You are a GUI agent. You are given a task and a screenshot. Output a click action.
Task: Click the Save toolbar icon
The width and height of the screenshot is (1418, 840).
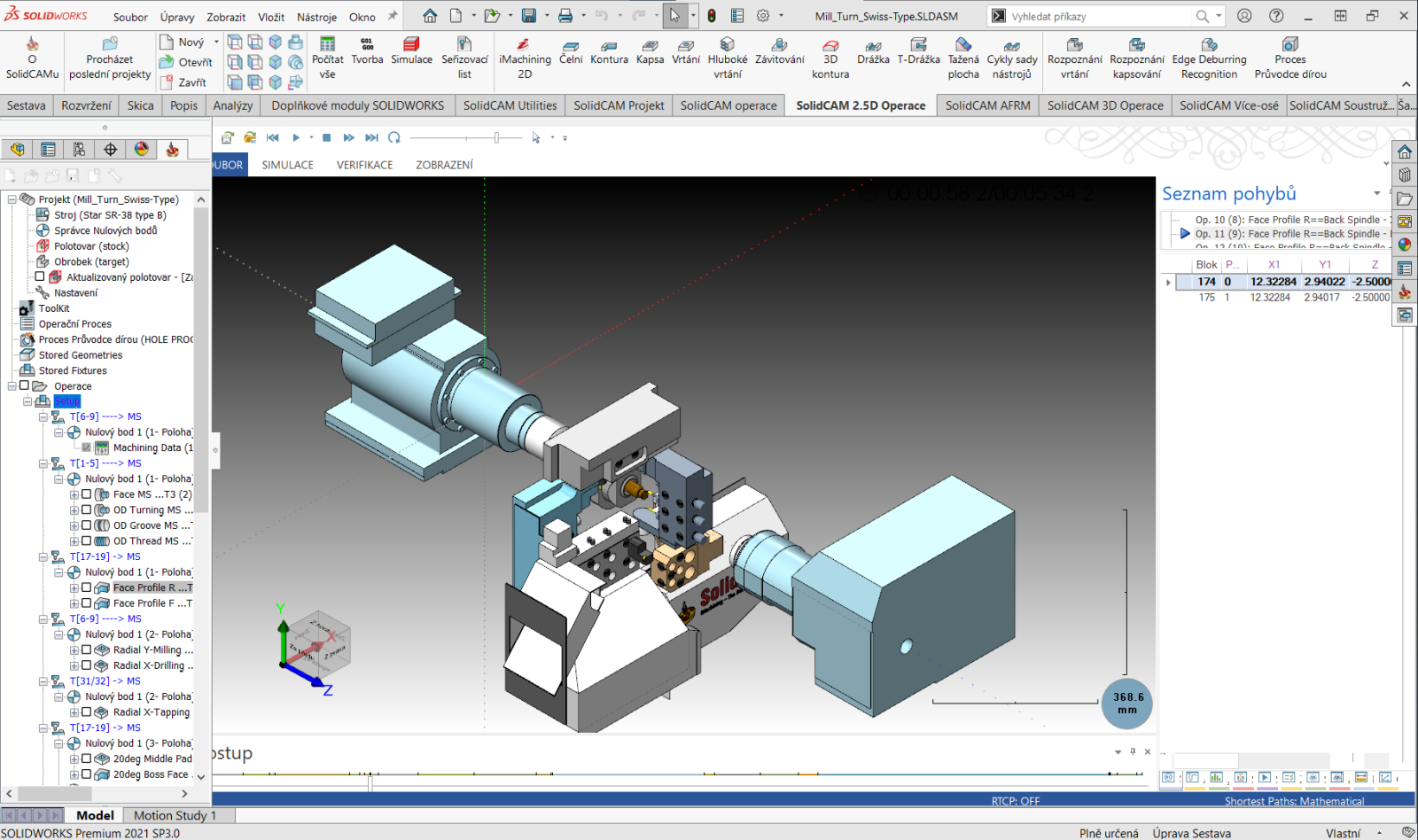click(x=529, y=16)
